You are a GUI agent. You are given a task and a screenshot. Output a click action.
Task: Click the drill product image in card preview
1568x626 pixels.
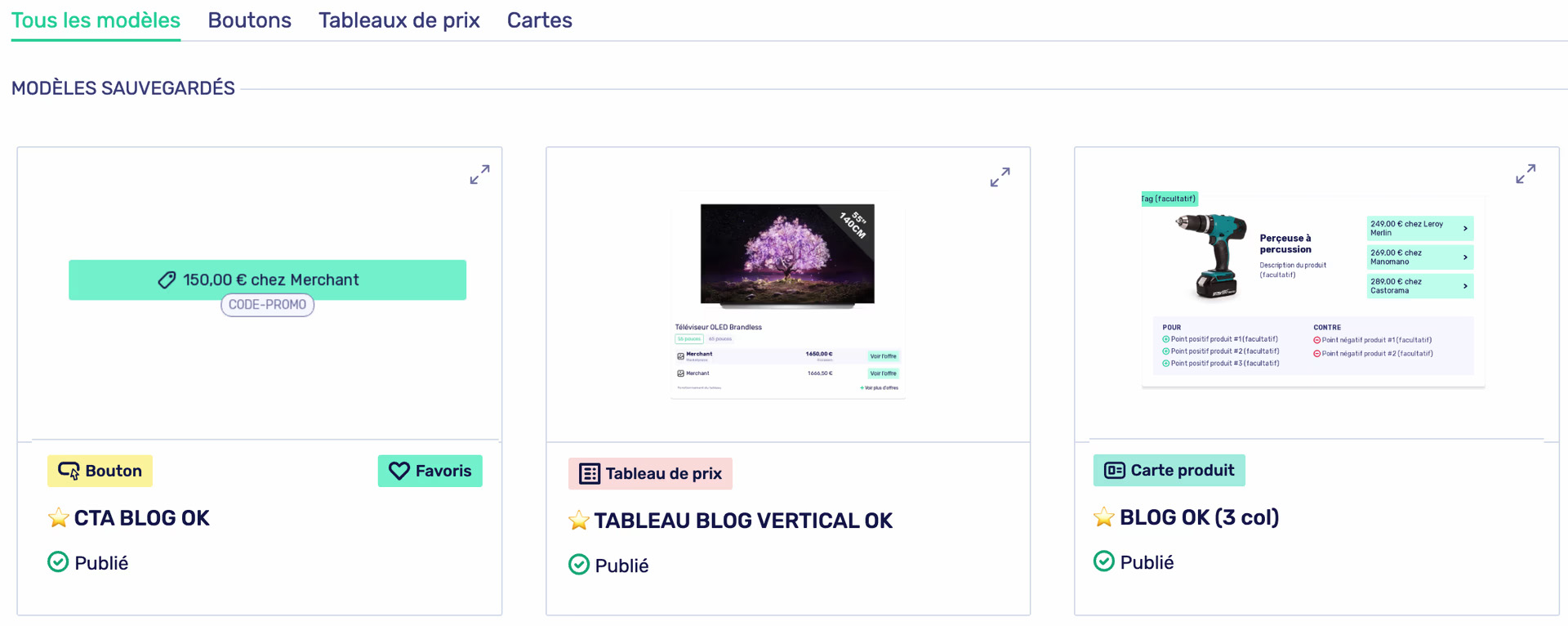coord(1212,256)
